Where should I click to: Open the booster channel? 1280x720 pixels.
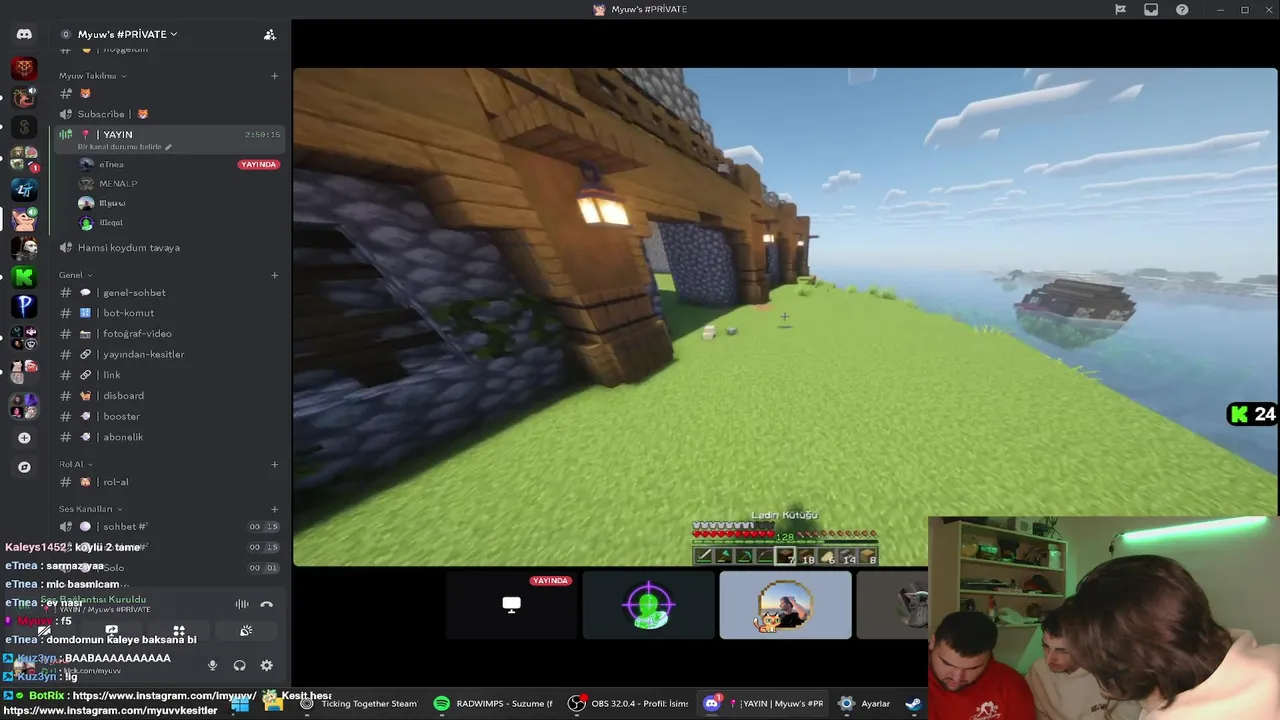point(169,416)
